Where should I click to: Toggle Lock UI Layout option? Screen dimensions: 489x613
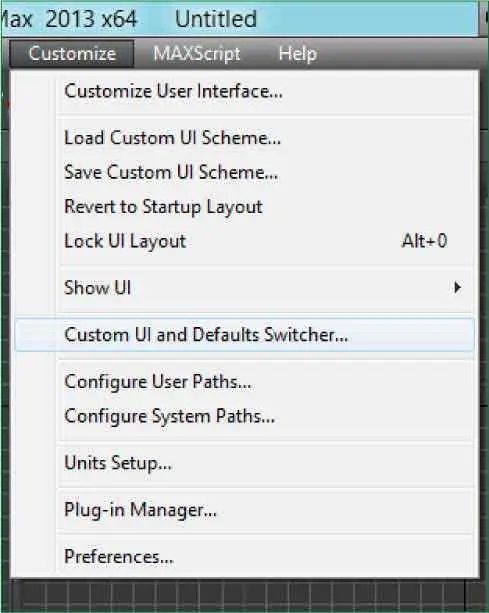tap(244, 241)
